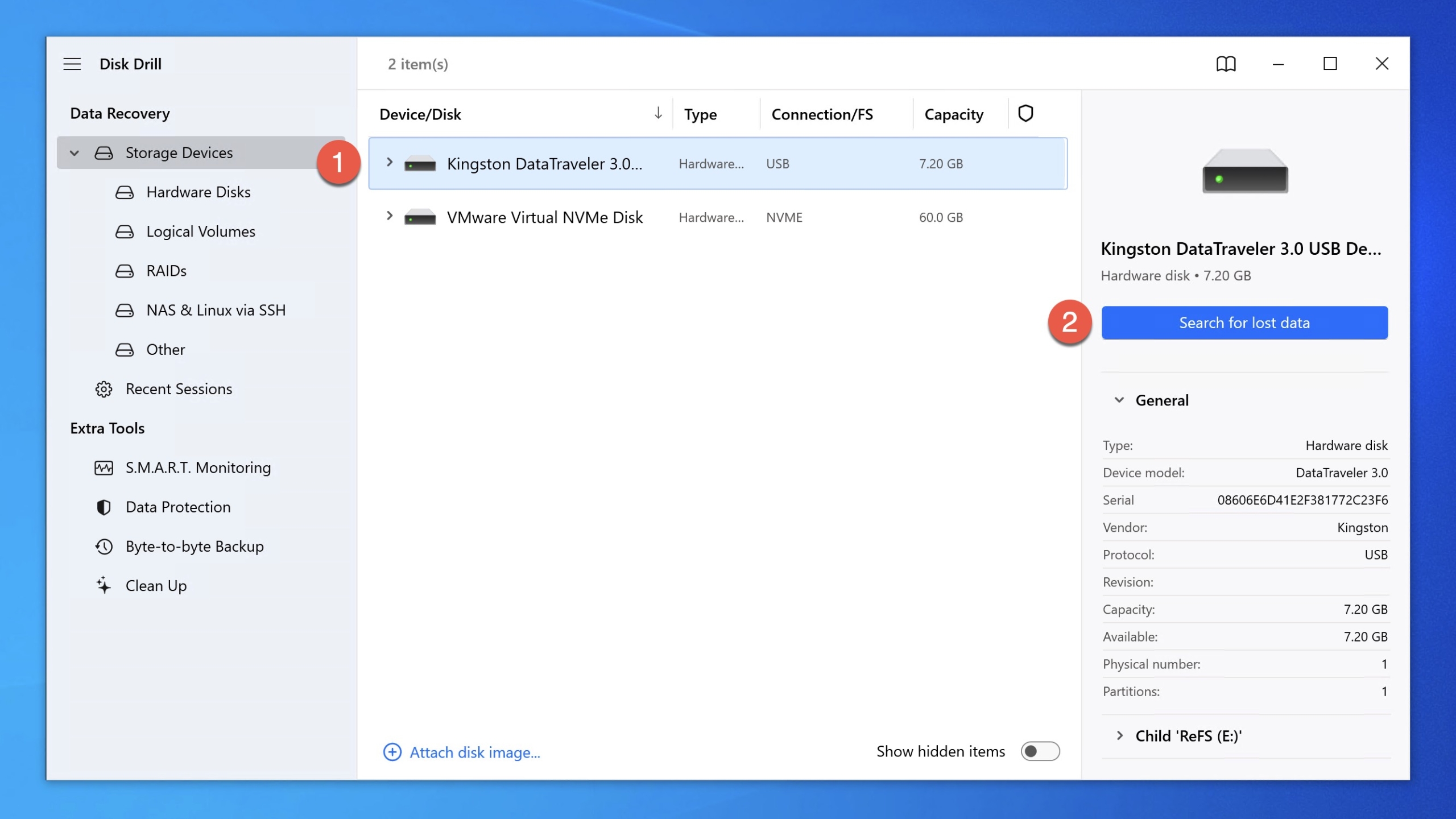
Task: Open Recent Sessions
Action: click(179, 389)
